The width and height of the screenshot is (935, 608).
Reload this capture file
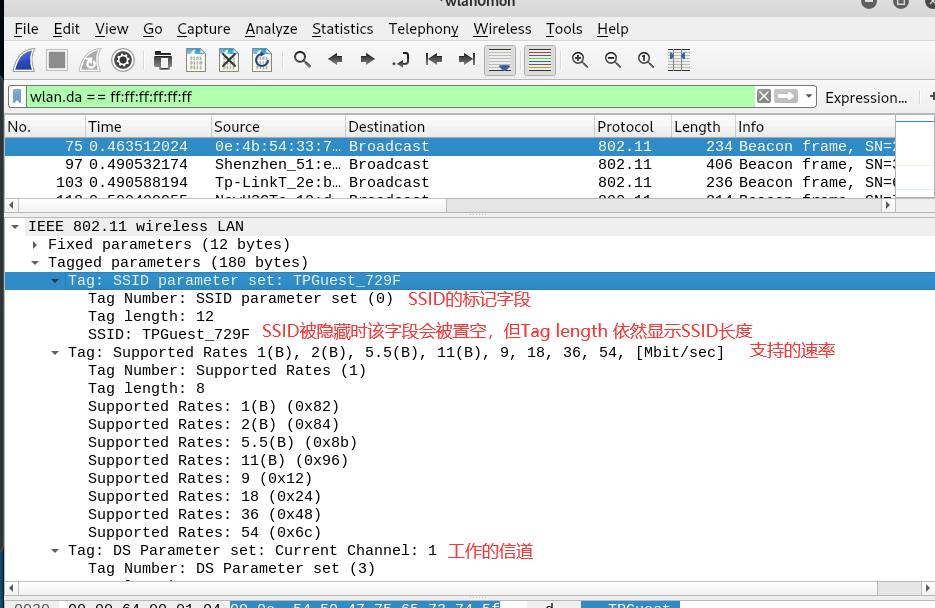click(x=262, y=60)
